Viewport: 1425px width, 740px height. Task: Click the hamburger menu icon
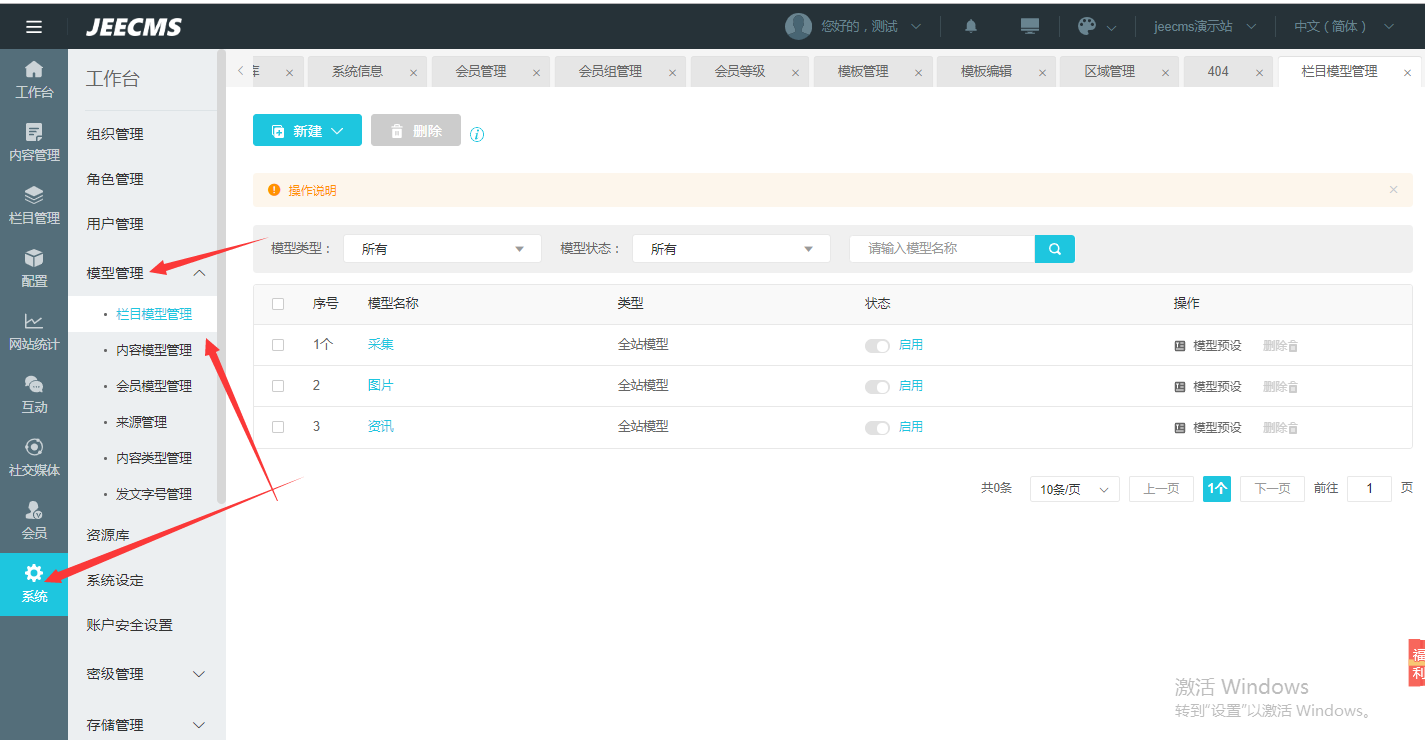[x=33, y=27]
